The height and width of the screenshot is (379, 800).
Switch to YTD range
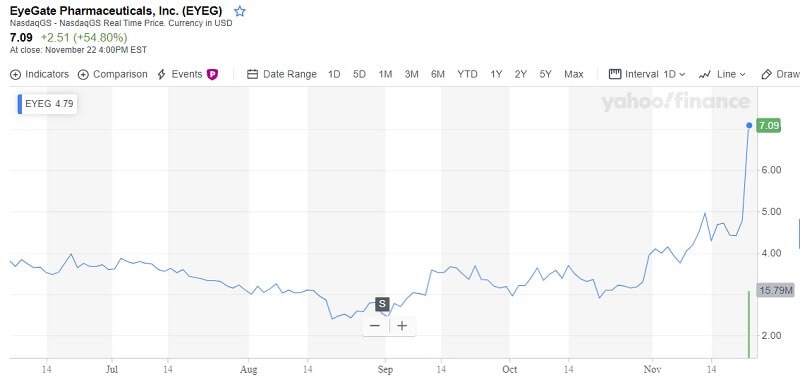(x=467, y=74)
